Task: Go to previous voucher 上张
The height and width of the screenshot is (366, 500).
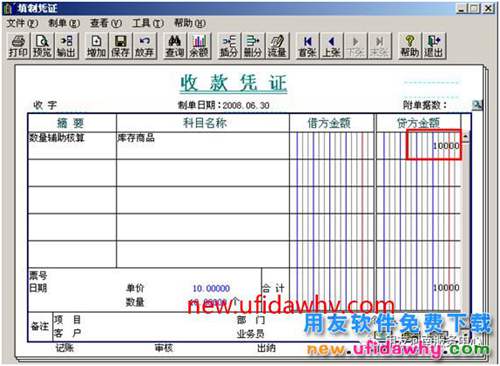Action: tap(331, 46)
